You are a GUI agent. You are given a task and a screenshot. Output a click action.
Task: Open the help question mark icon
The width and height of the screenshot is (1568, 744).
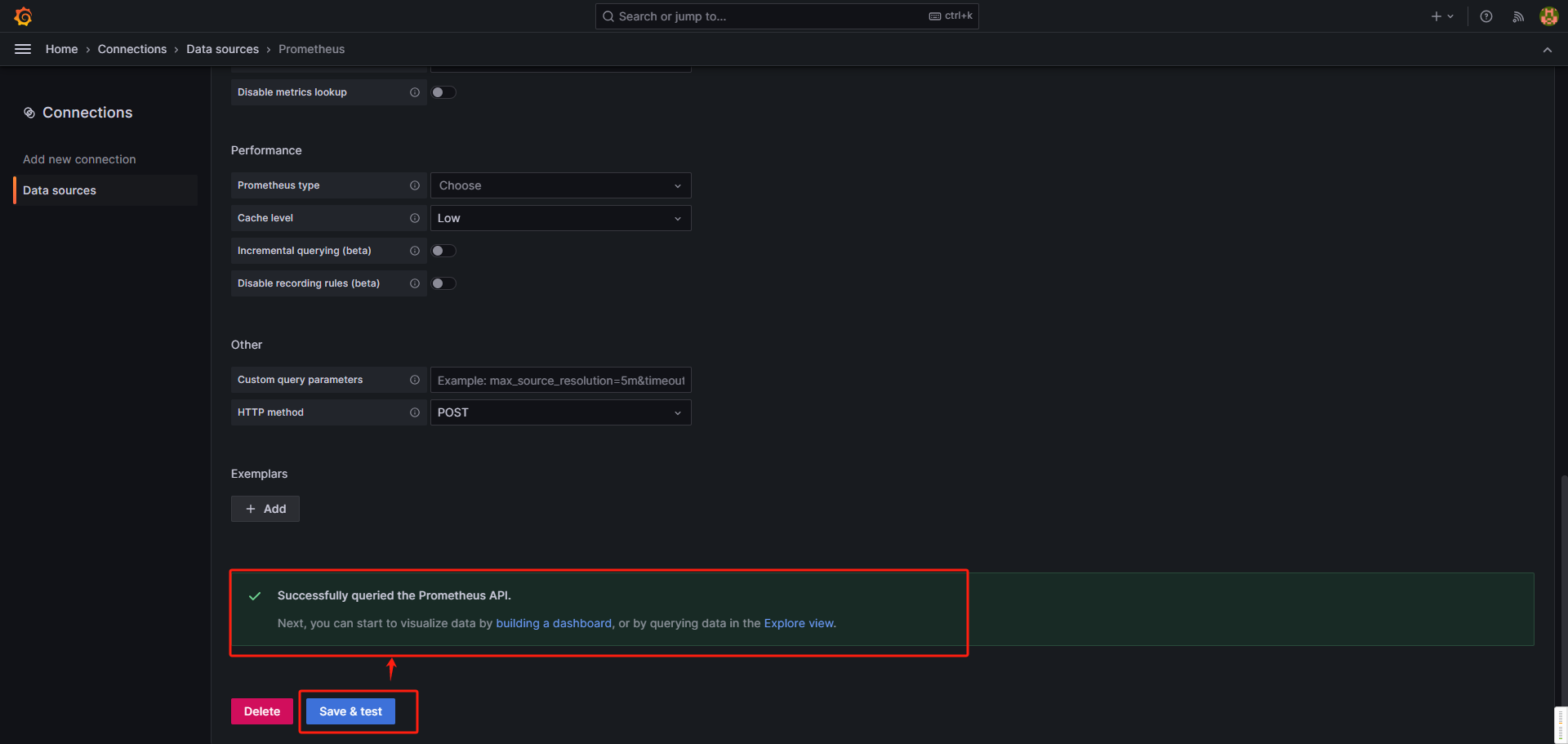click(1486, 16)
